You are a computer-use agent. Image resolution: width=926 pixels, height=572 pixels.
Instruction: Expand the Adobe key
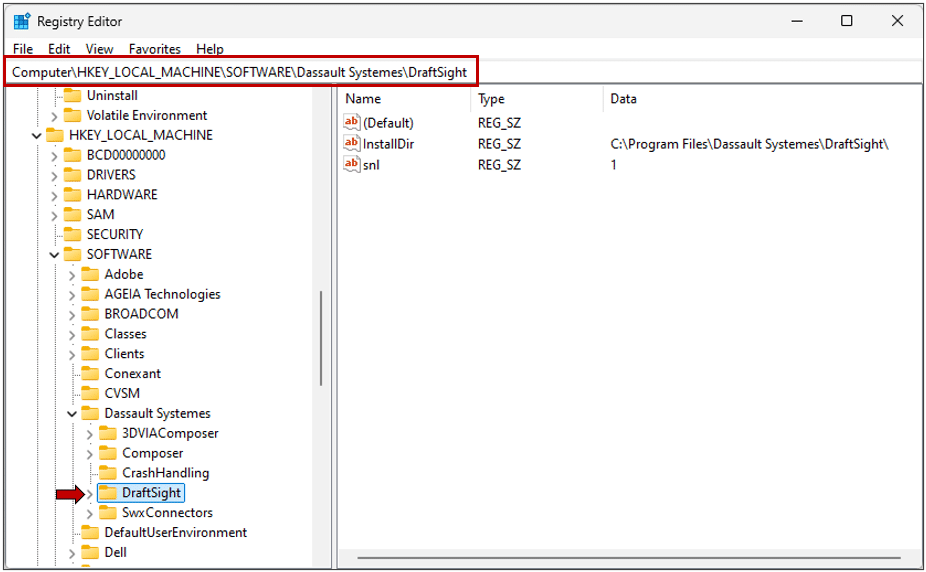pos(72,275)
